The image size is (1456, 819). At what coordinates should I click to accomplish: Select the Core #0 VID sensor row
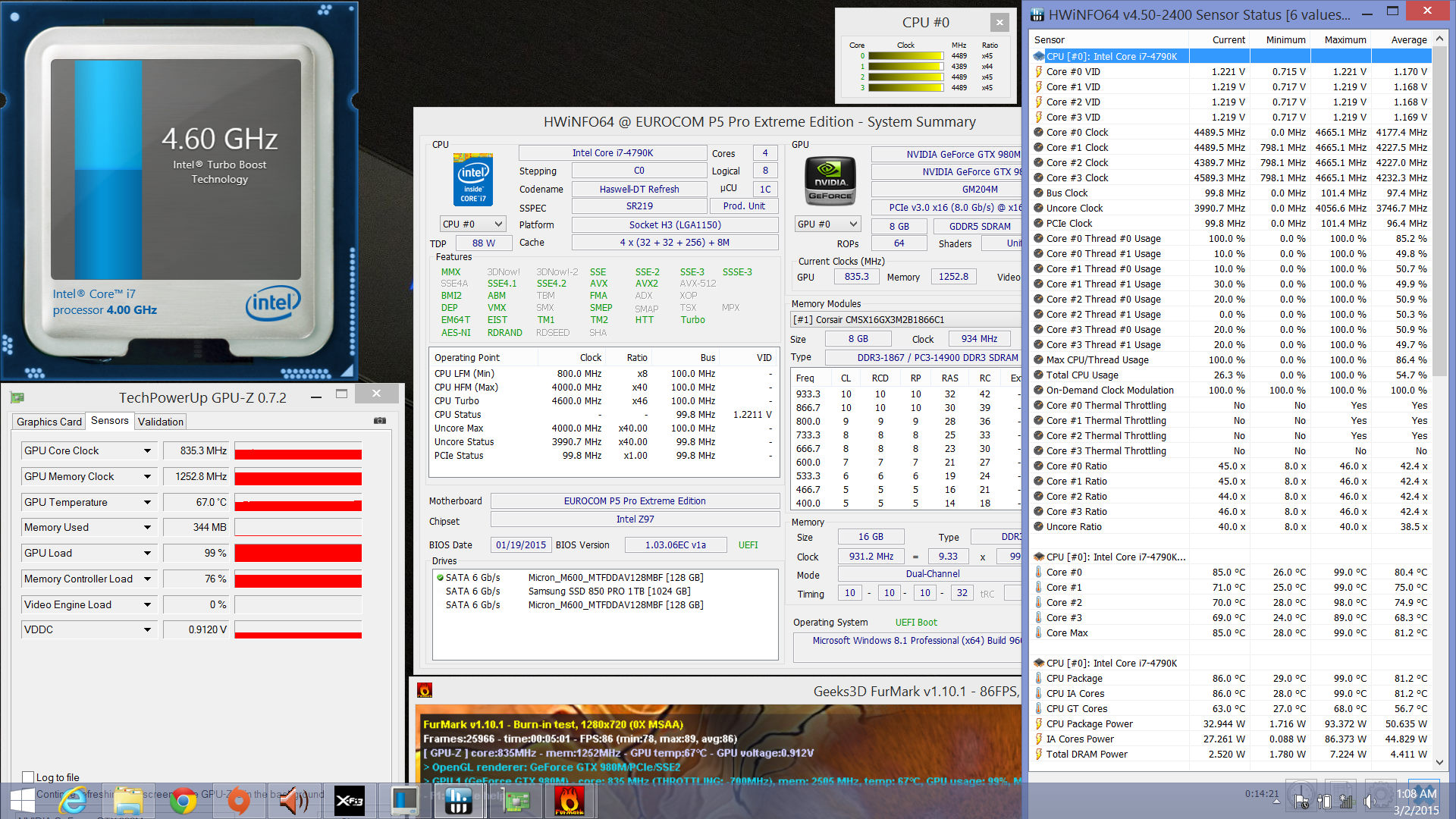coord(1232,72)
